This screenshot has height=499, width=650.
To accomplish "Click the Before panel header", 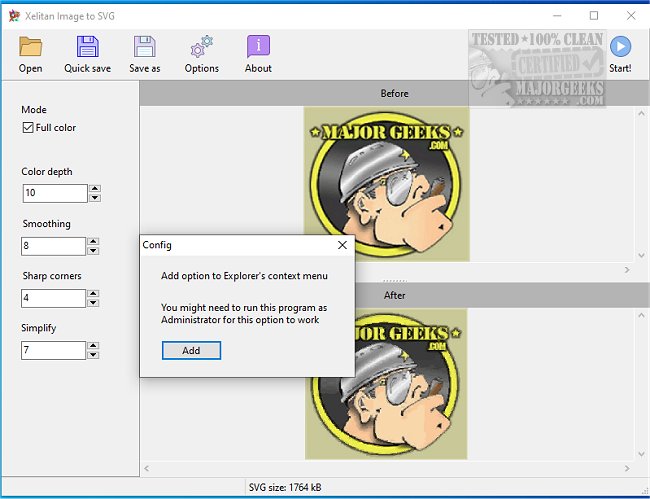I will tap(394, 93).
